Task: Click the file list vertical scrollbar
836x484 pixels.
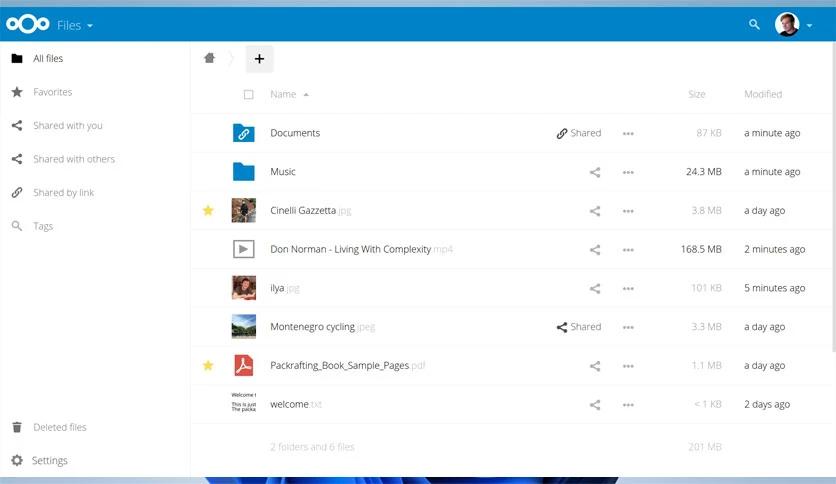Action: point(833,197)
